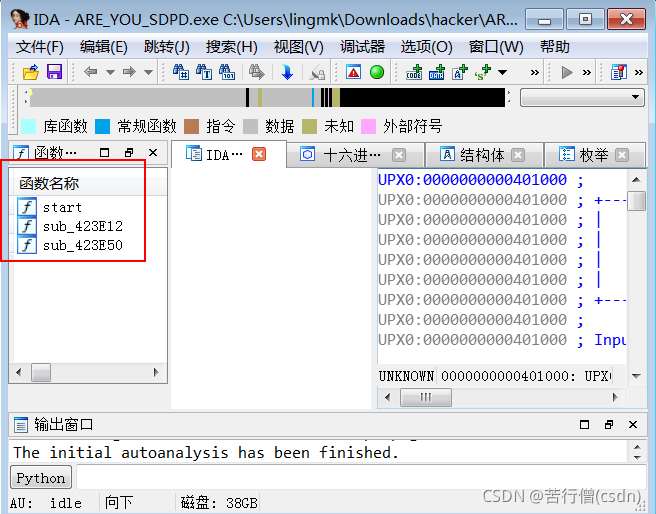Click the breakpoint list icon
This screenshot has width=656, height=514.
click(619, 72)
